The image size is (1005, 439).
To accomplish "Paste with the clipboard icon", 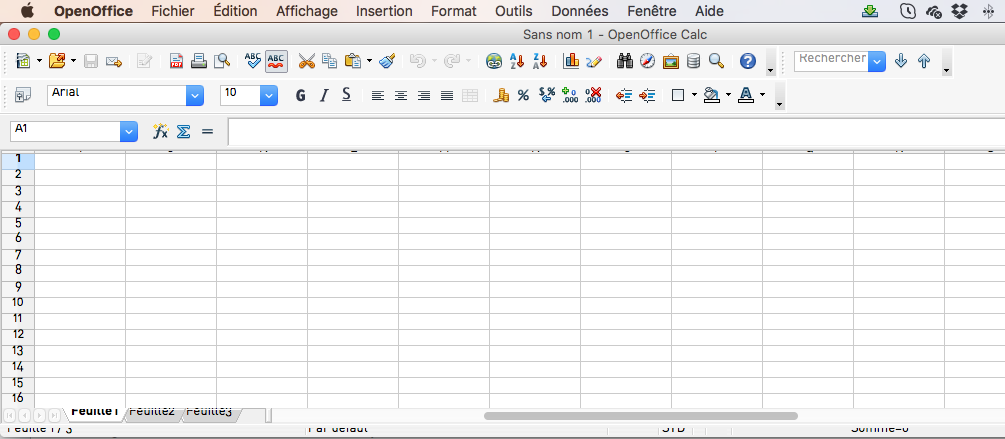I will pyautogui.click(x=353, y=62).
